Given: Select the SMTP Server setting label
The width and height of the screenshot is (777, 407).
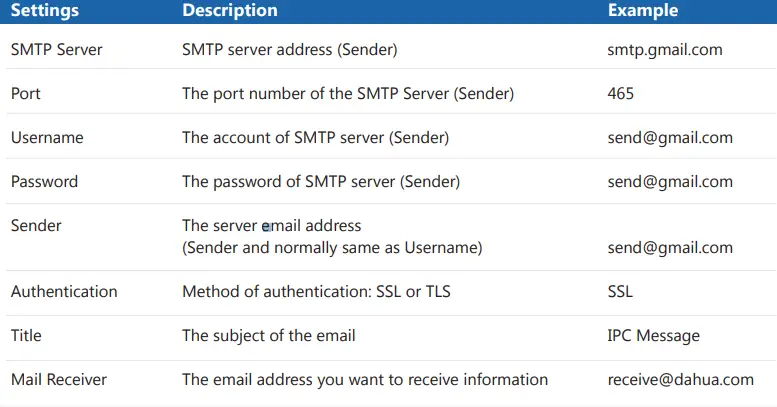Looking at the screenshot, I should [x=56, y=49].
